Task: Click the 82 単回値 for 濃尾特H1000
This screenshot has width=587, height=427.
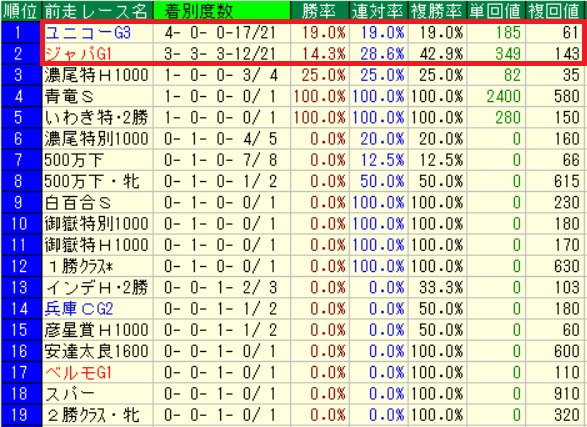Action: tap(512, 75)
